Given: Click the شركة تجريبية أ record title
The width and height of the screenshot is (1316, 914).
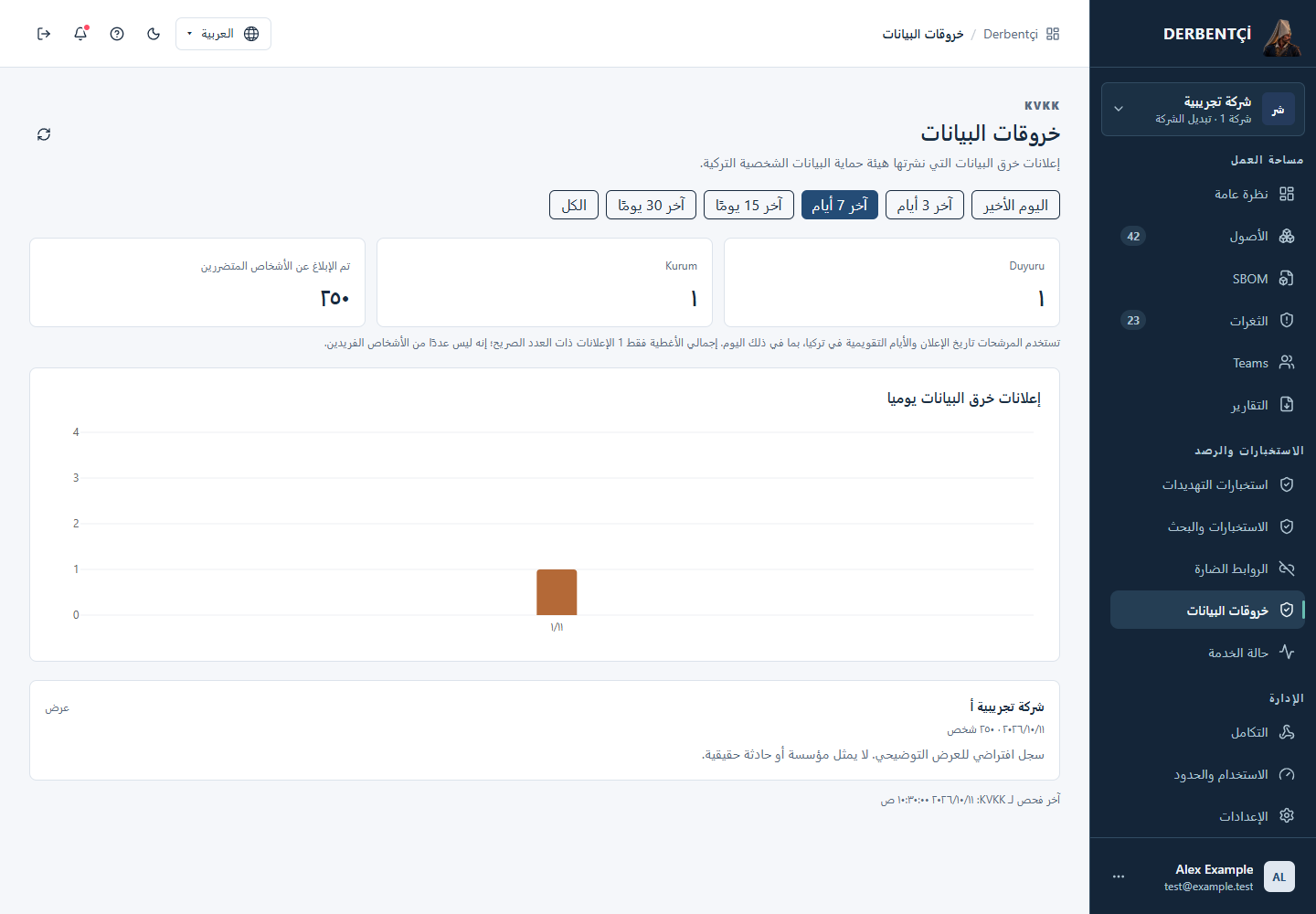Looking at the screenshot, I should click(1007, 707).
